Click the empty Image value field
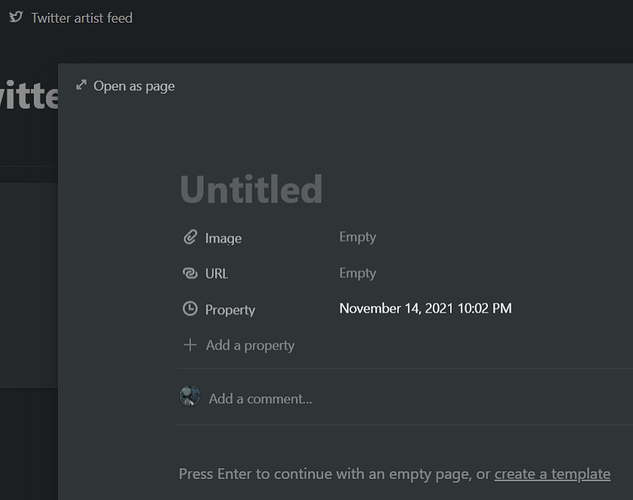This screenshot has width=633, height=500. 358,237
